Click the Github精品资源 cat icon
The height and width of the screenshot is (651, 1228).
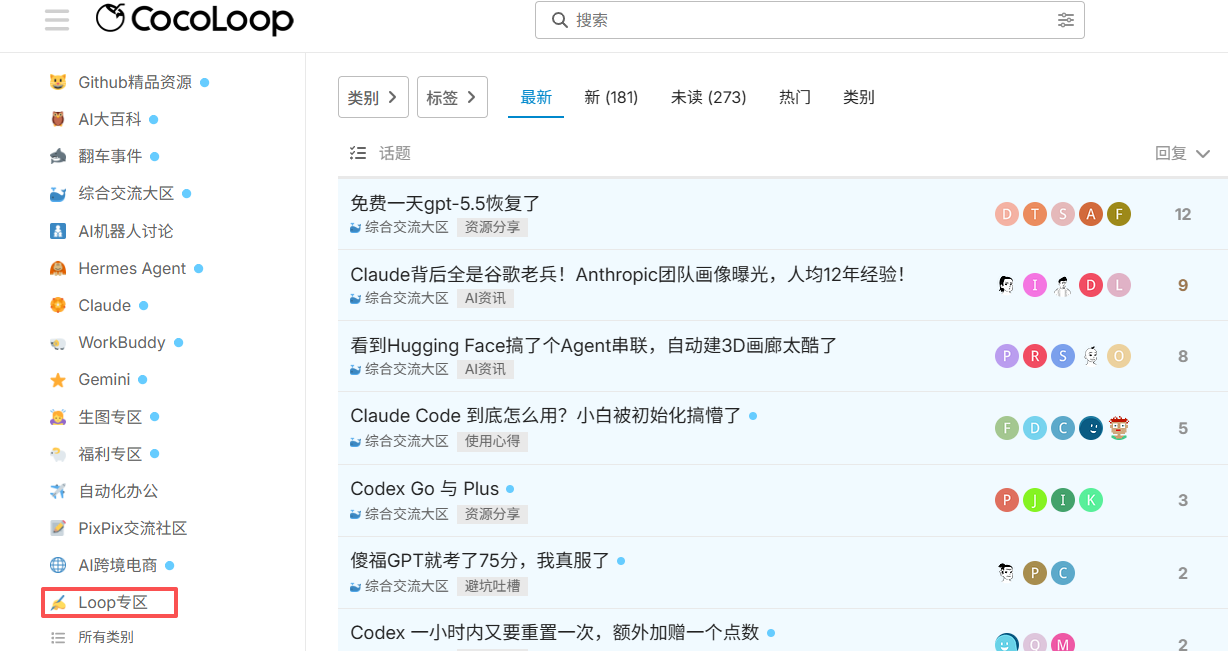coord(58,82)
